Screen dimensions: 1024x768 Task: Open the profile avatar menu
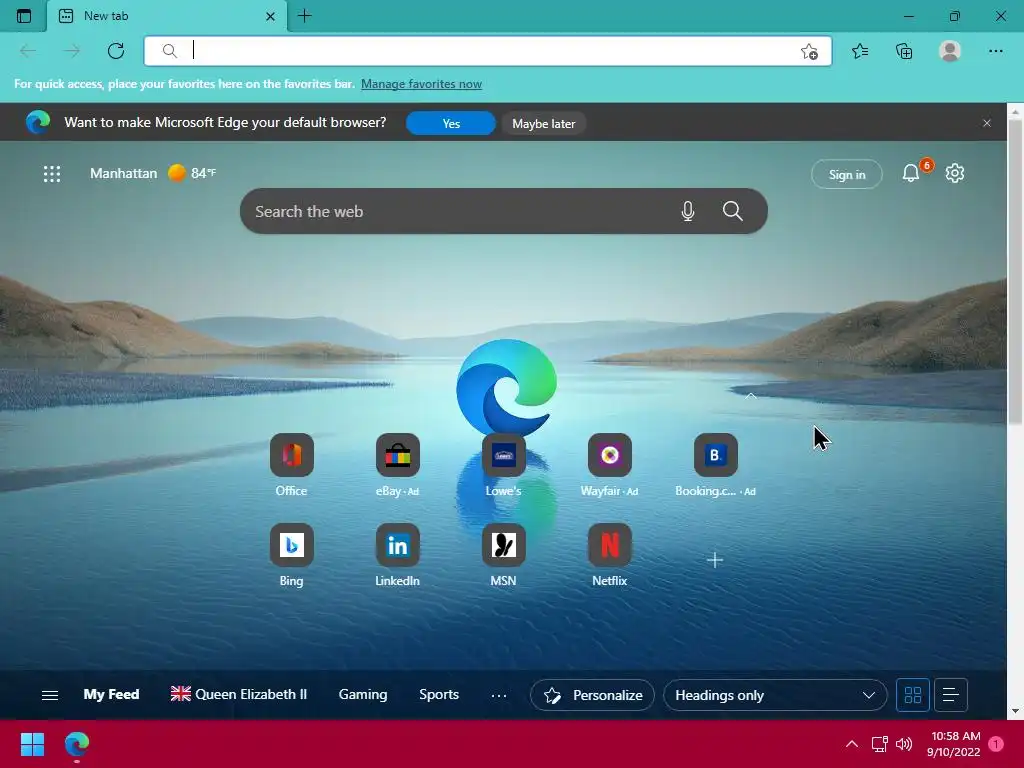[950, 51]
